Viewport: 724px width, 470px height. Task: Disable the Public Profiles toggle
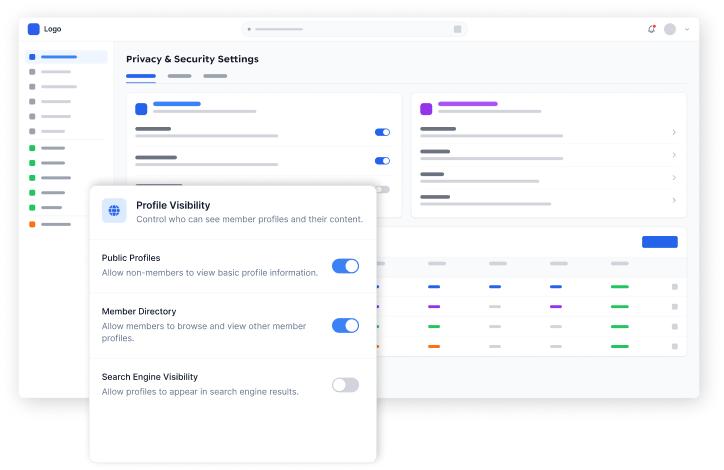tap(345, 266)
